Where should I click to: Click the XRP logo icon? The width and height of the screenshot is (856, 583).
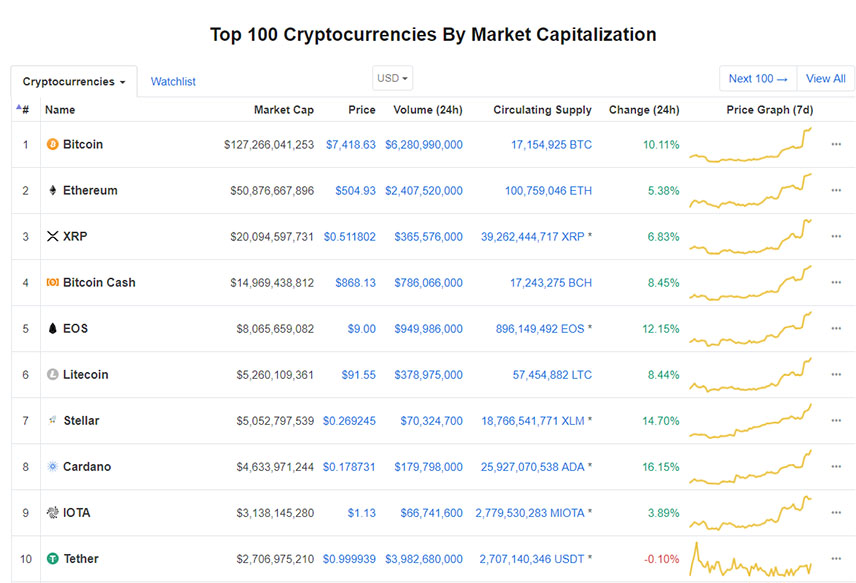pyautogui.click(x=53, y=237)
